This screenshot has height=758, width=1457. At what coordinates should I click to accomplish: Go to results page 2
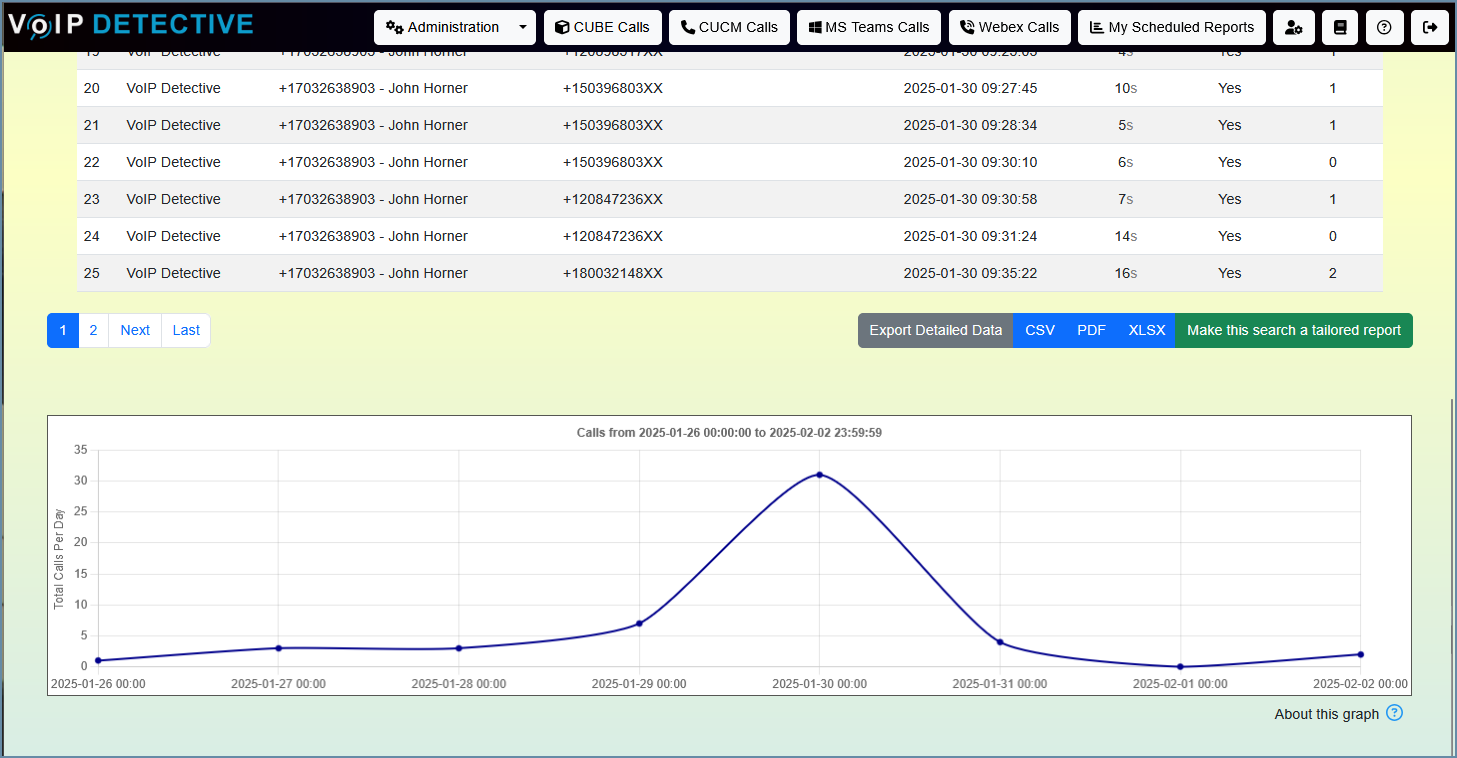(x=93, y=330)
